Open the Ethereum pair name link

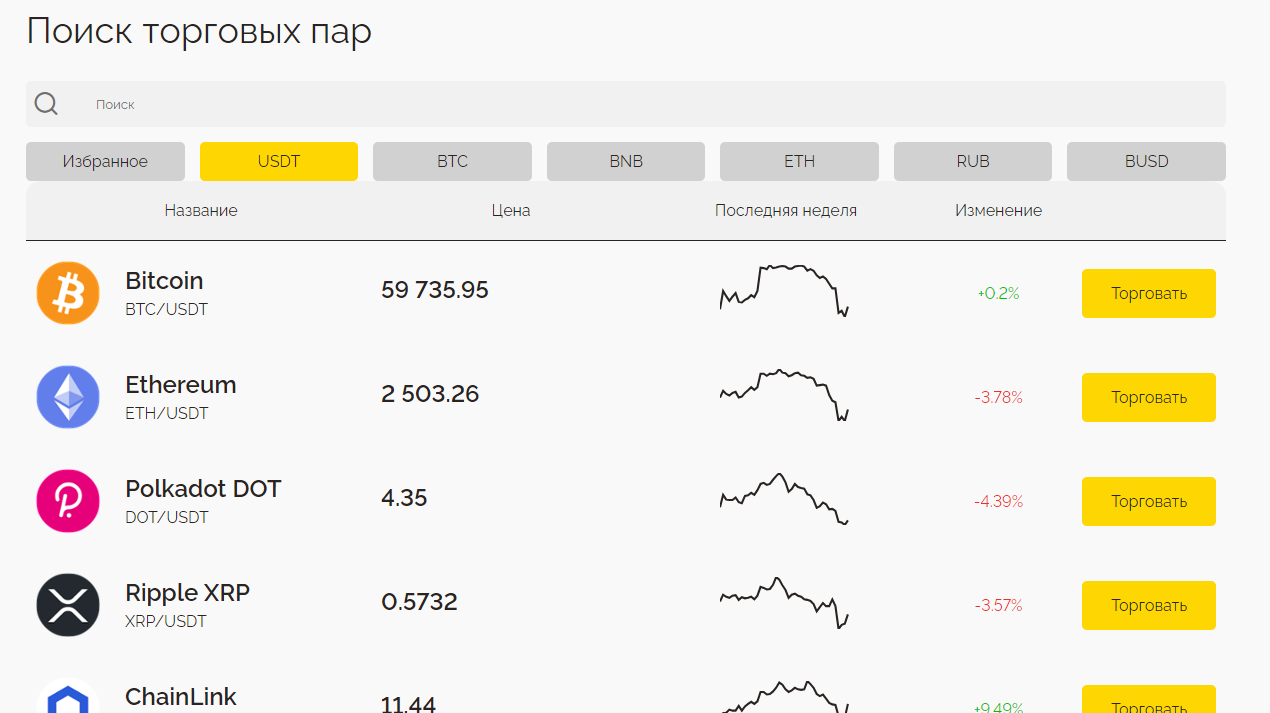180,386
